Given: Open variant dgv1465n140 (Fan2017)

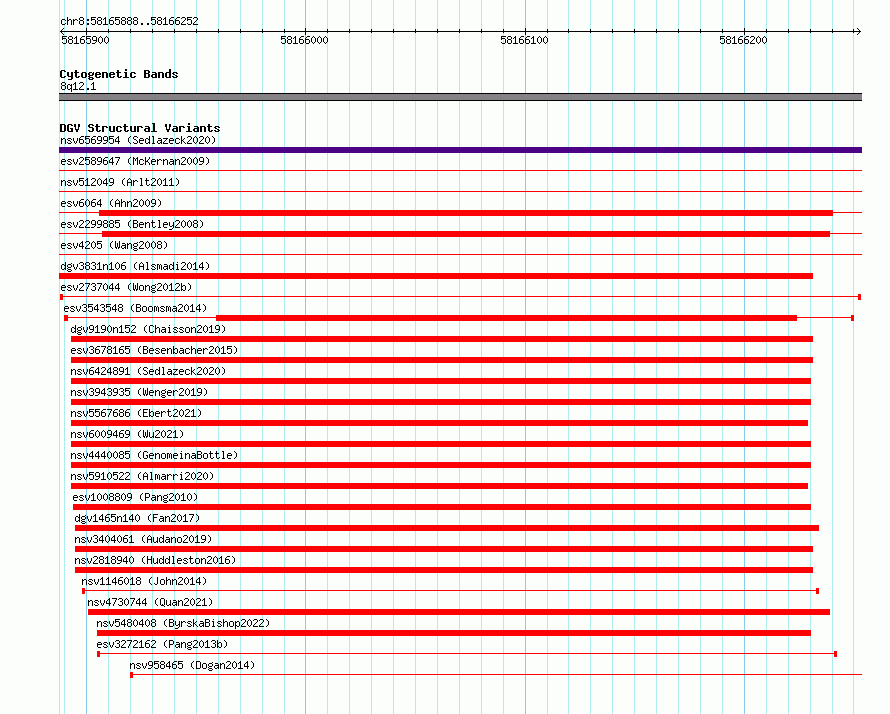Looking at the screenshot, I should point(137,518).
